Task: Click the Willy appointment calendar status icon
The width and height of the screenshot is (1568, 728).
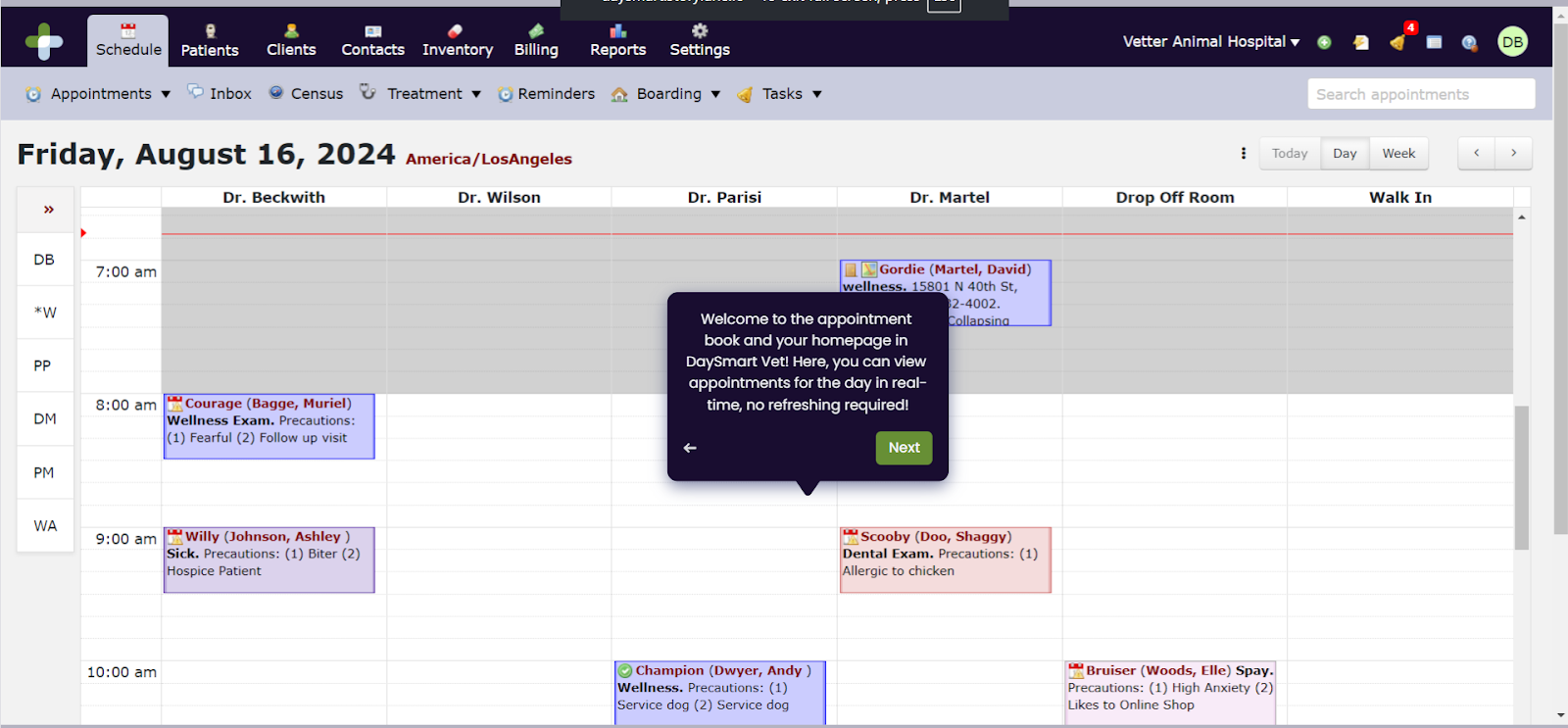Action: 174,536
